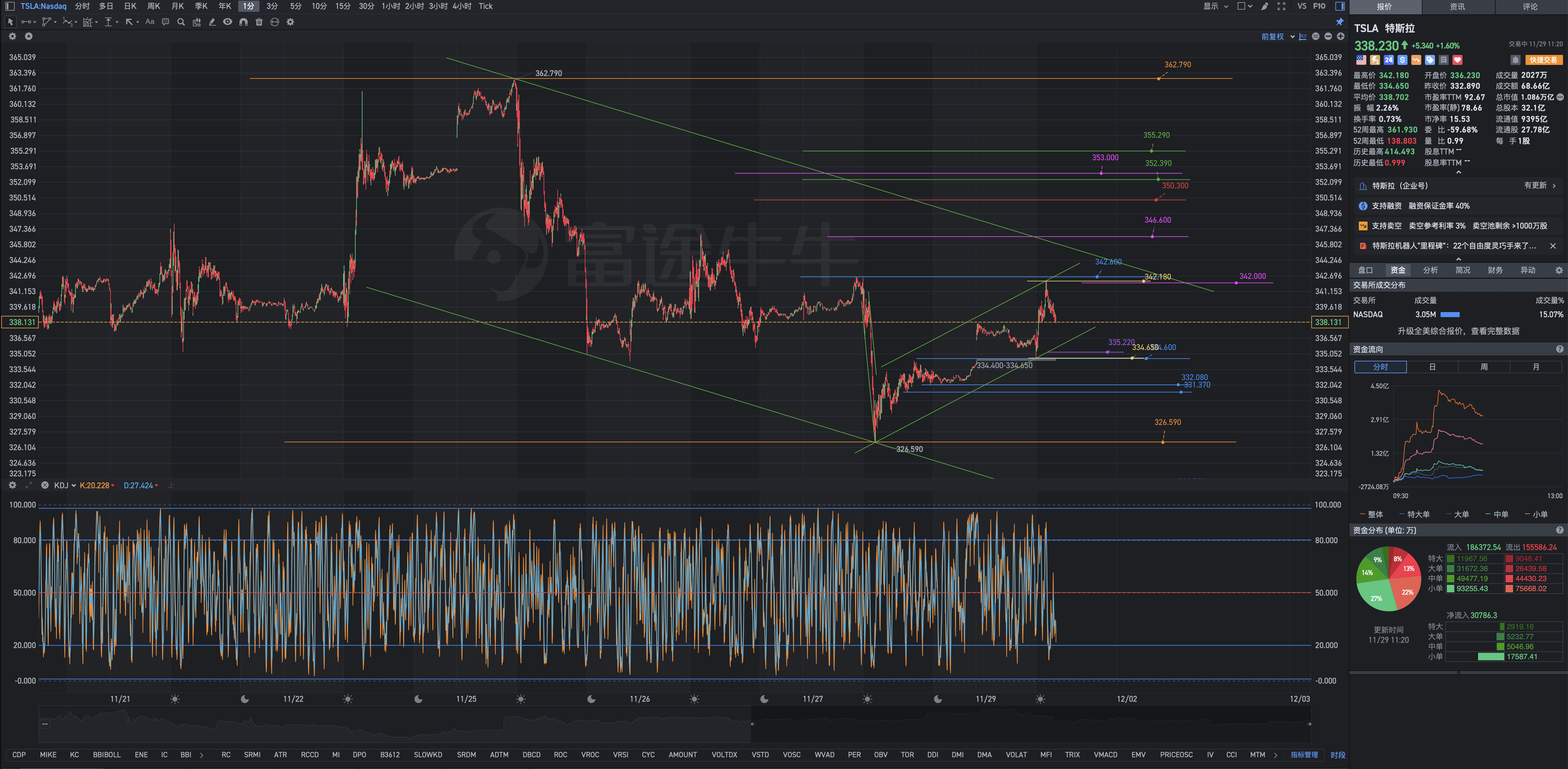Add the MACD-like VMACD indicator
The height and width of the screenshot is (769, 1568).
(x=1105, y=754)
